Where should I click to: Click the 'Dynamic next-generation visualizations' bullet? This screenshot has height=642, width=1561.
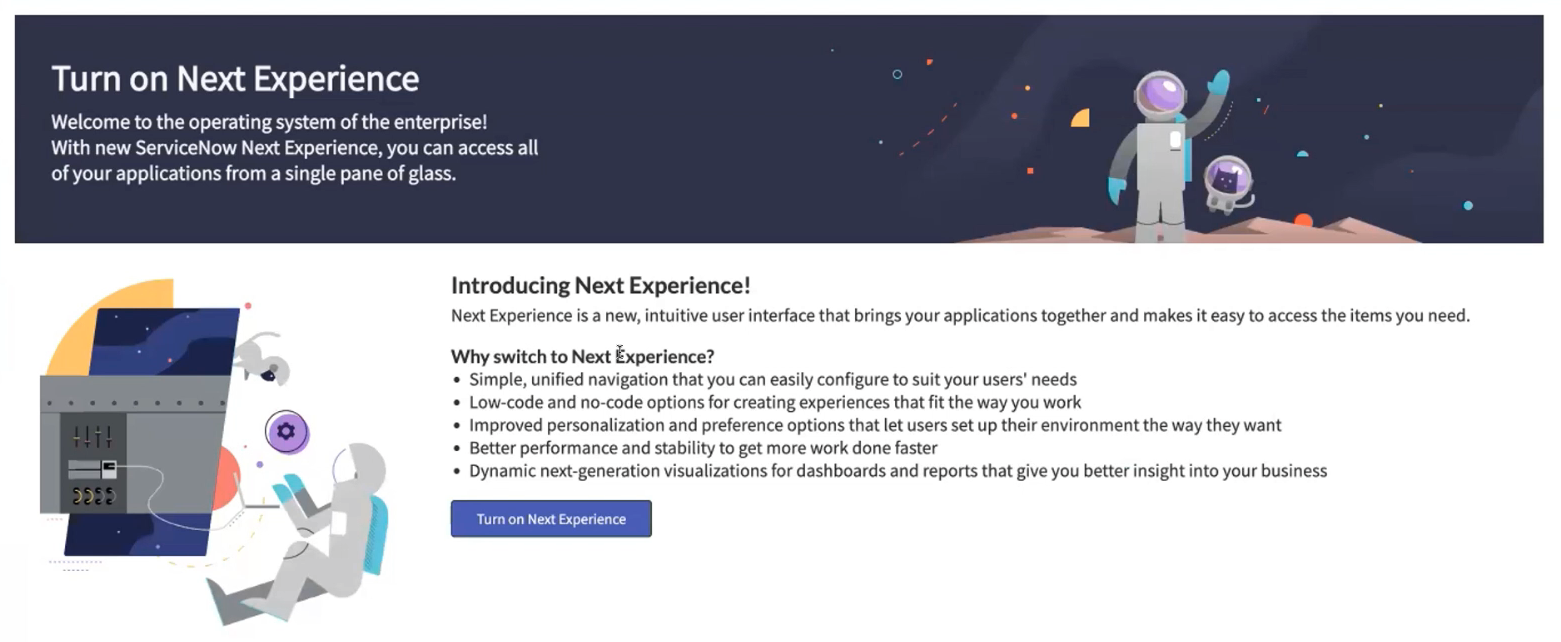pyautogui.click(x=898, y=471)
